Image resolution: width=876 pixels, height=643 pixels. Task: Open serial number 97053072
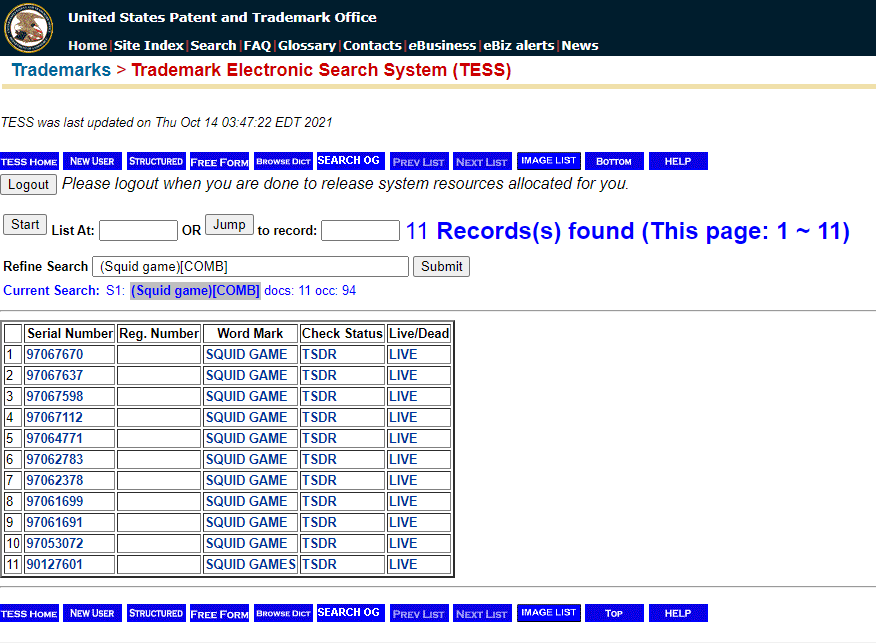pyautogui.click(x=55, y=544)
